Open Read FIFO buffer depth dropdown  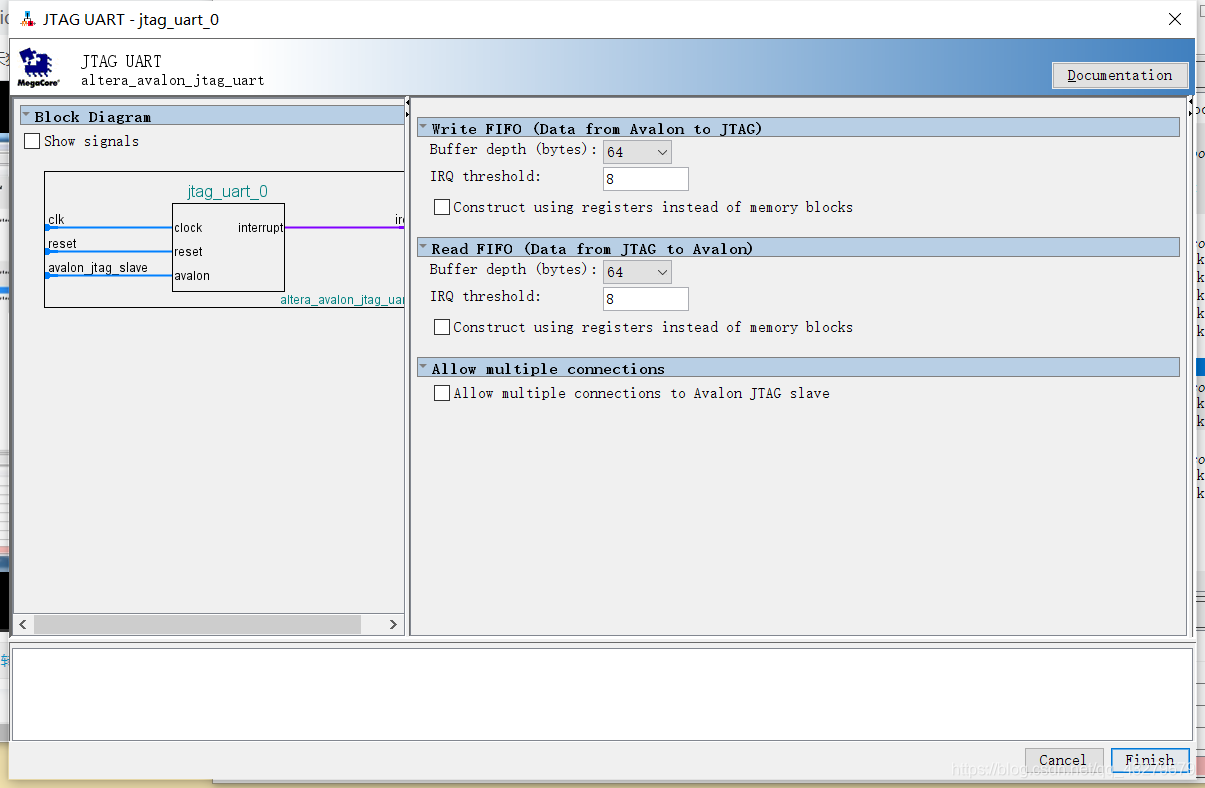click(x=637, y=272)
